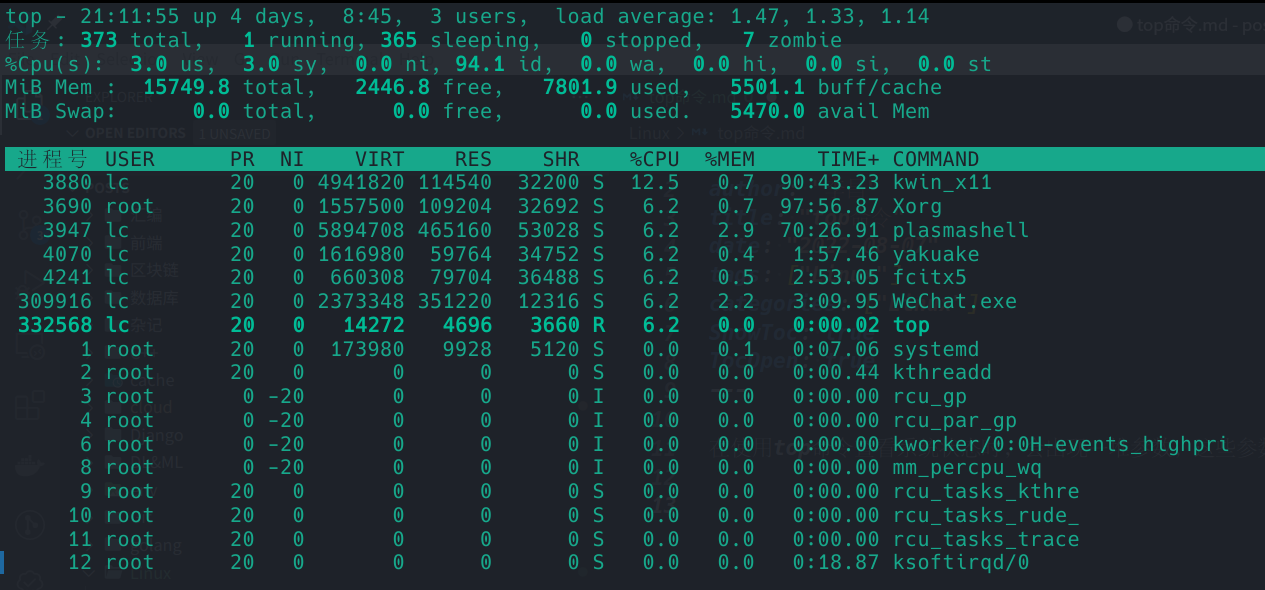Select the WeChat.exe process name
This screenshot has width=1265, height=590.
point(955,301)
